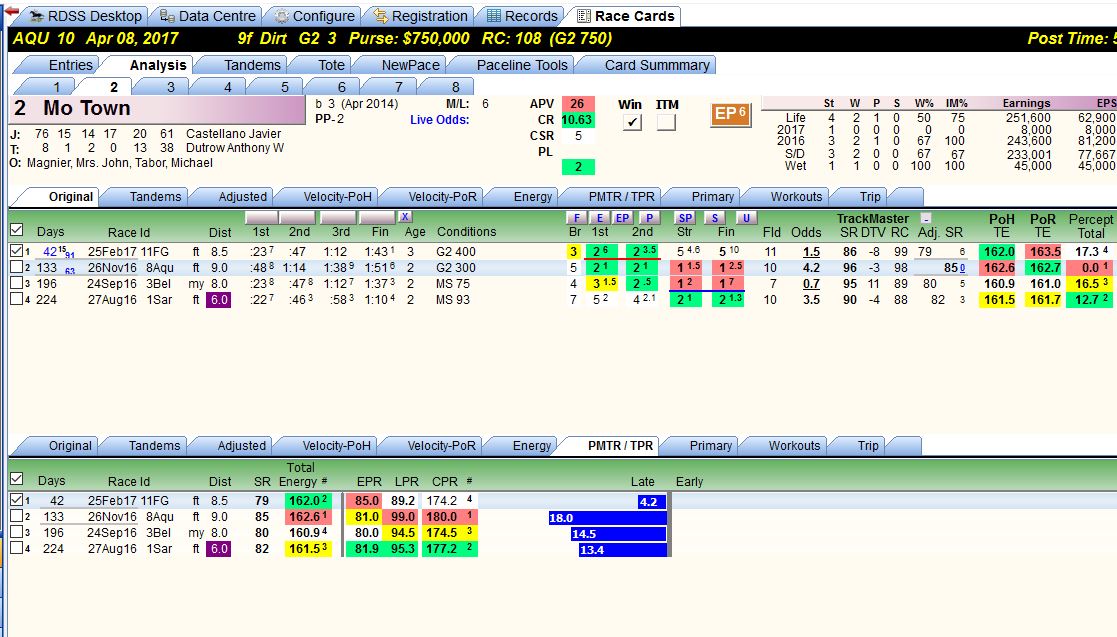Tick the Win checkbox
The width and height of the screenshot is (1117, 637).
(x=632, y=122)
